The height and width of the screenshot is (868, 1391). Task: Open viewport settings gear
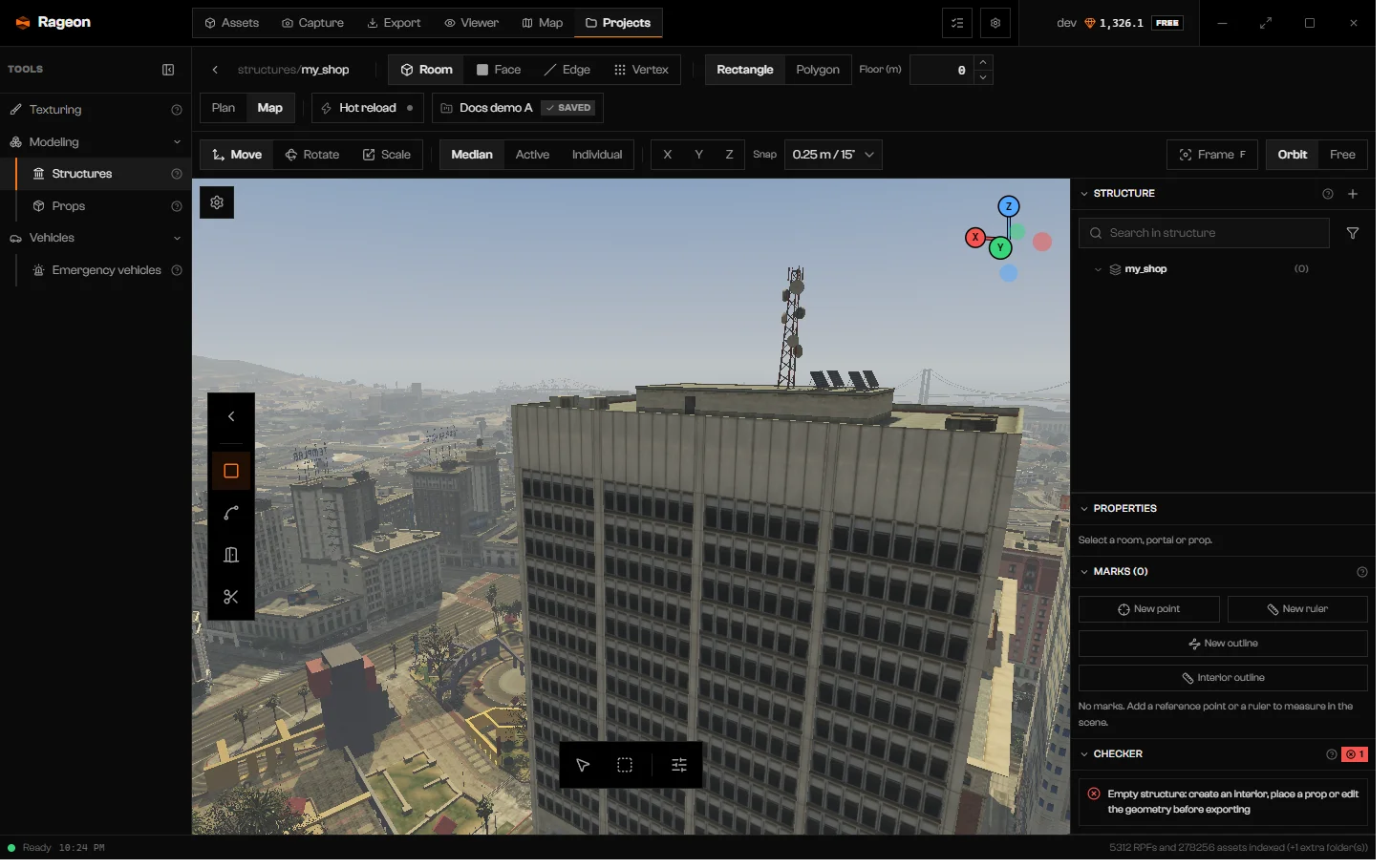(x=219, y=204)
